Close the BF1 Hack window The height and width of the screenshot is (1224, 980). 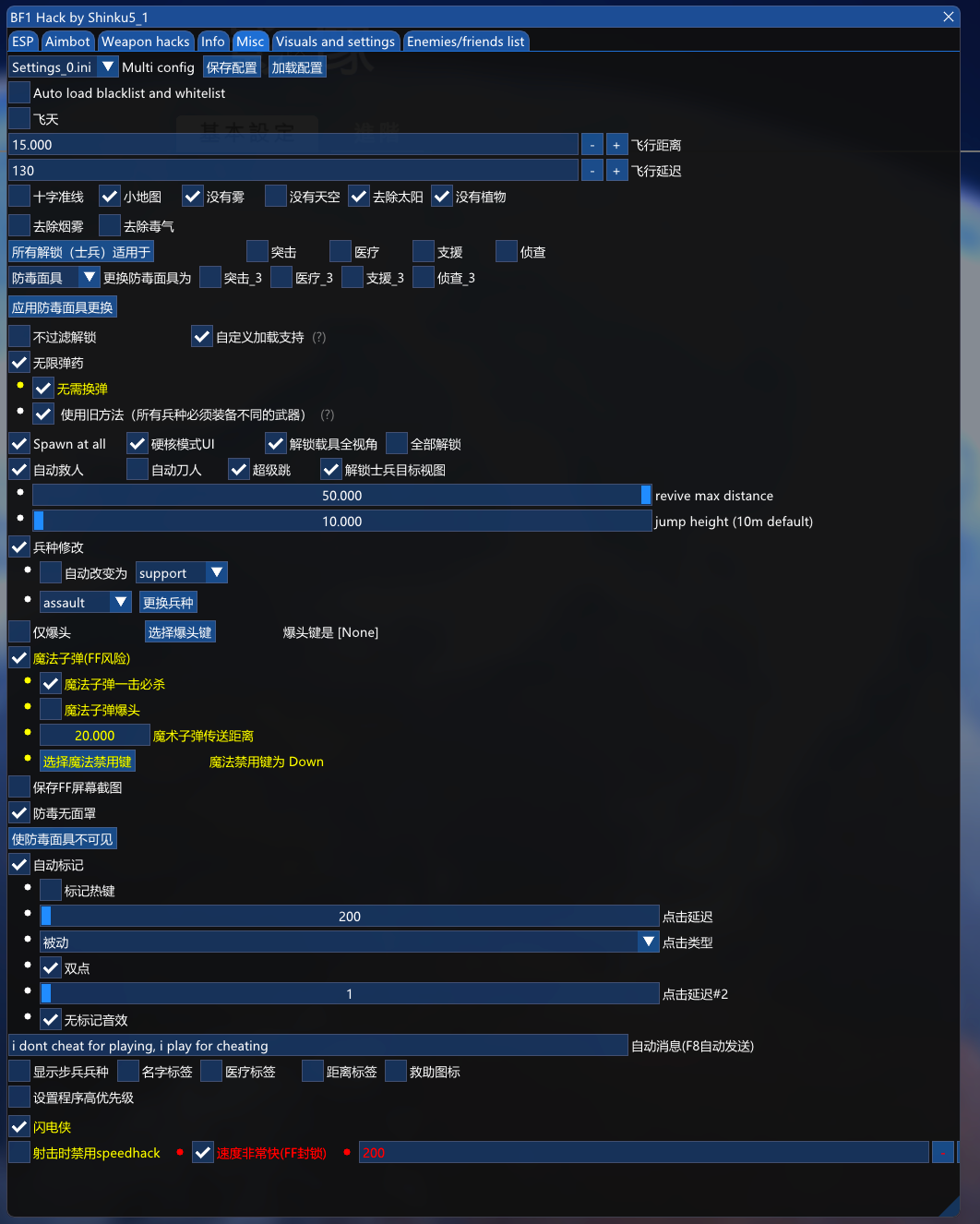point(949,17)
